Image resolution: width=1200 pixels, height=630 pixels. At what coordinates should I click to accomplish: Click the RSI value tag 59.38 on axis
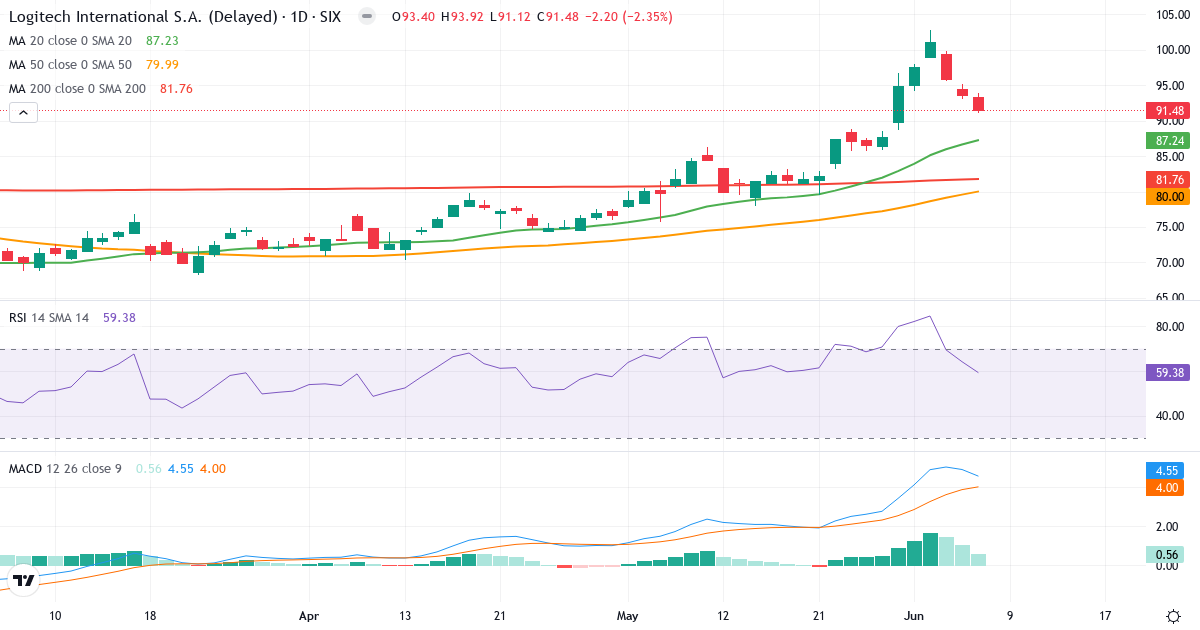(x=1170, y=372)
